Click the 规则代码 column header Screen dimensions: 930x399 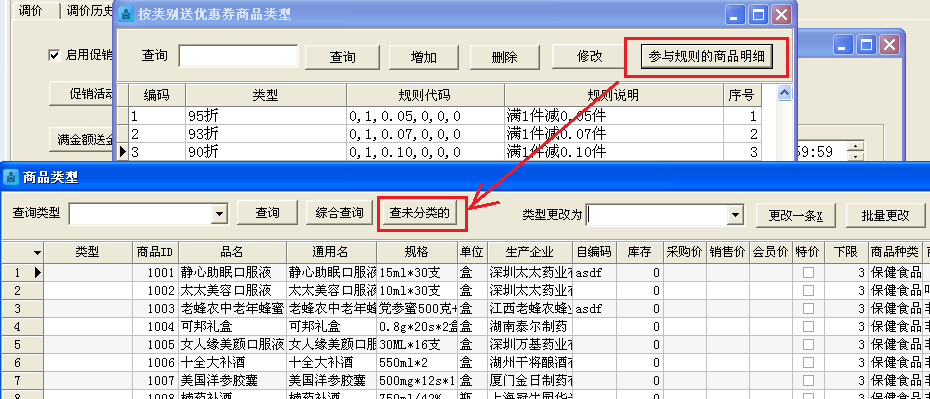[x=425, y=95]
